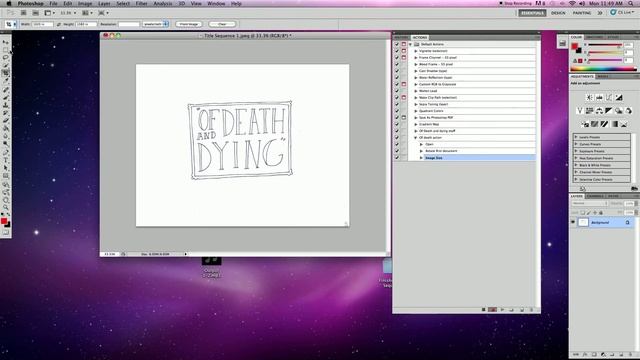Image resolution: width=640 pixels, height=360 pixels.
Task: Open the CS Live menu
Action: [x=622, y=13]
